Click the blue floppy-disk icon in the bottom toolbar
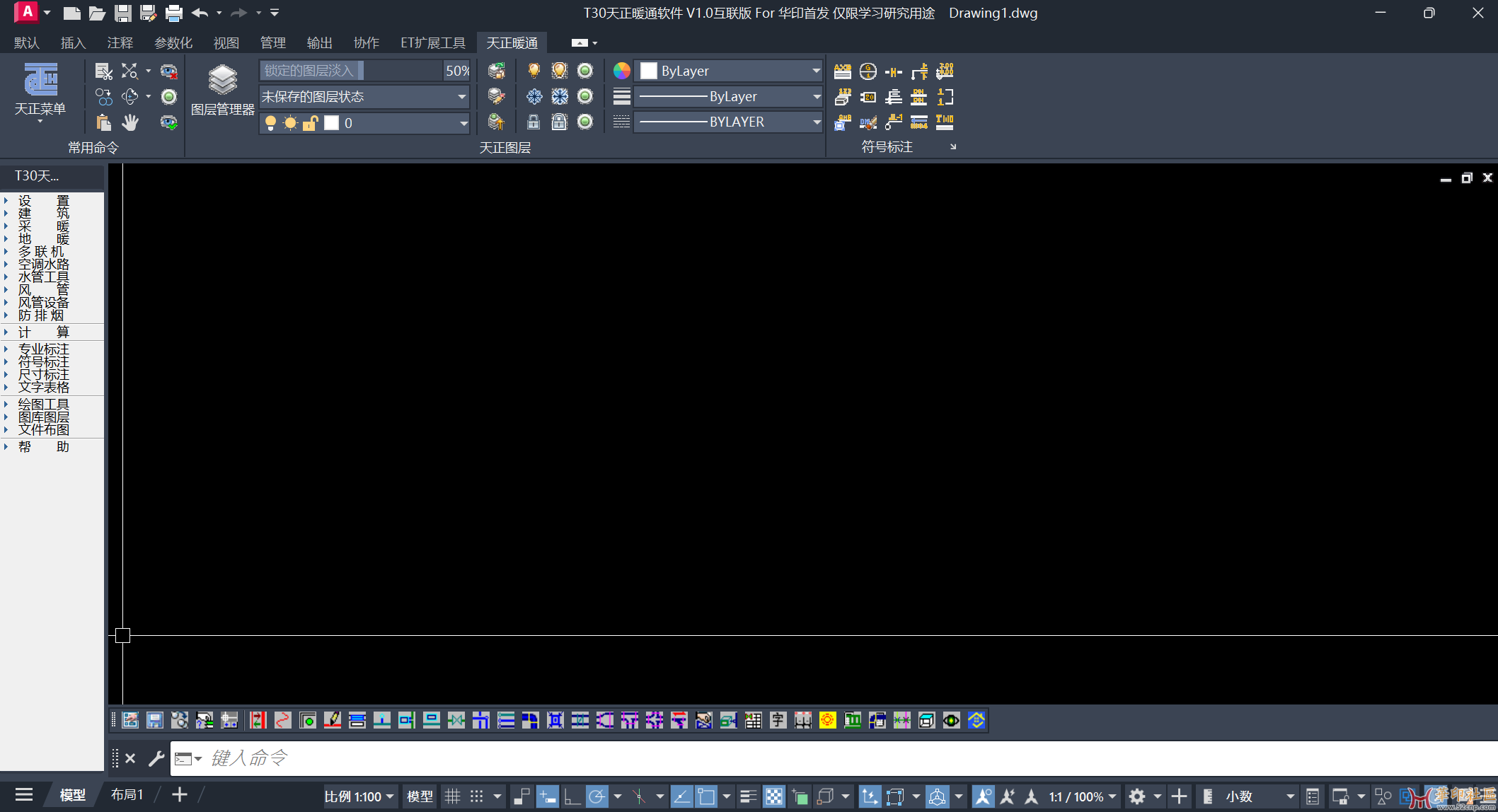This screenshot has height=812, width=1498. (x=155, y=720)
